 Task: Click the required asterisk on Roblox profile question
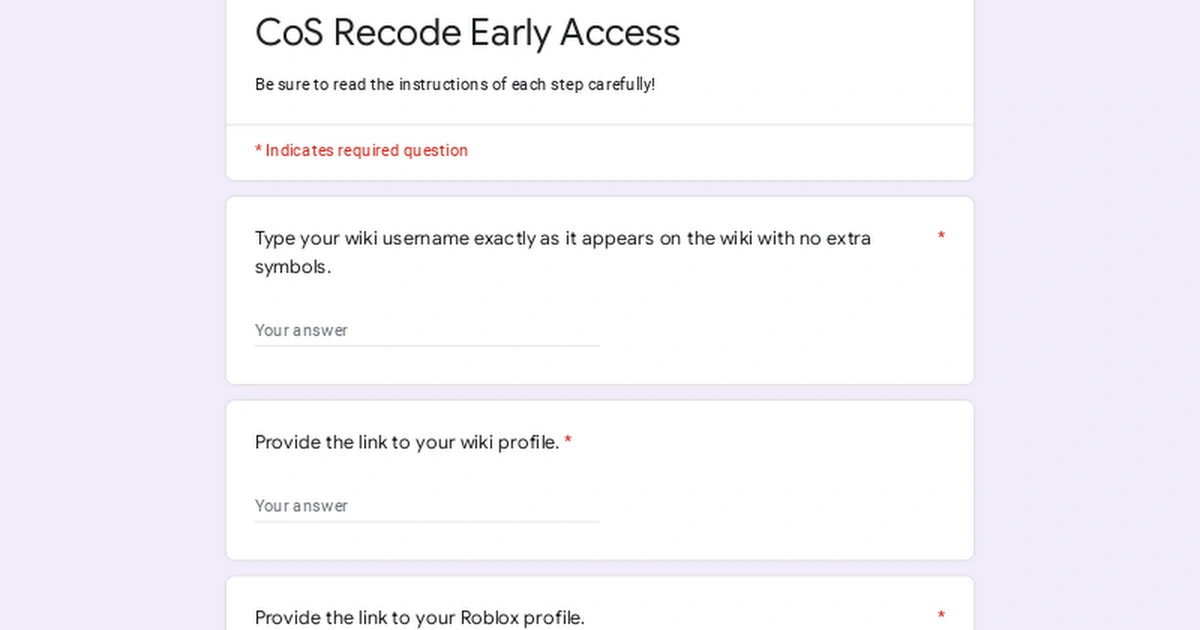click(941, 612)
